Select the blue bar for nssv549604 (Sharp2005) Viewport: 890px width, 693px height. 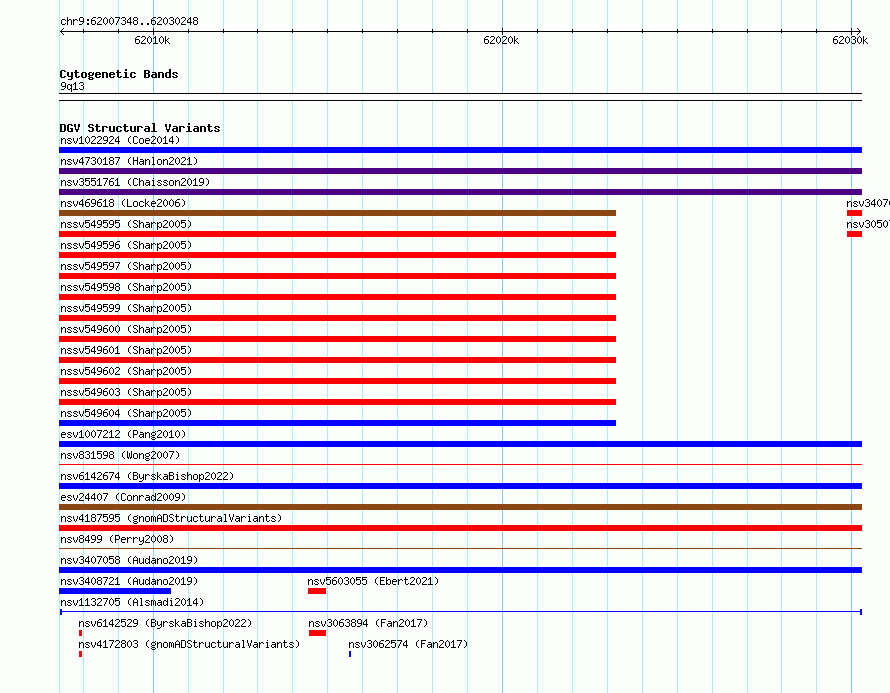[338, 423]
